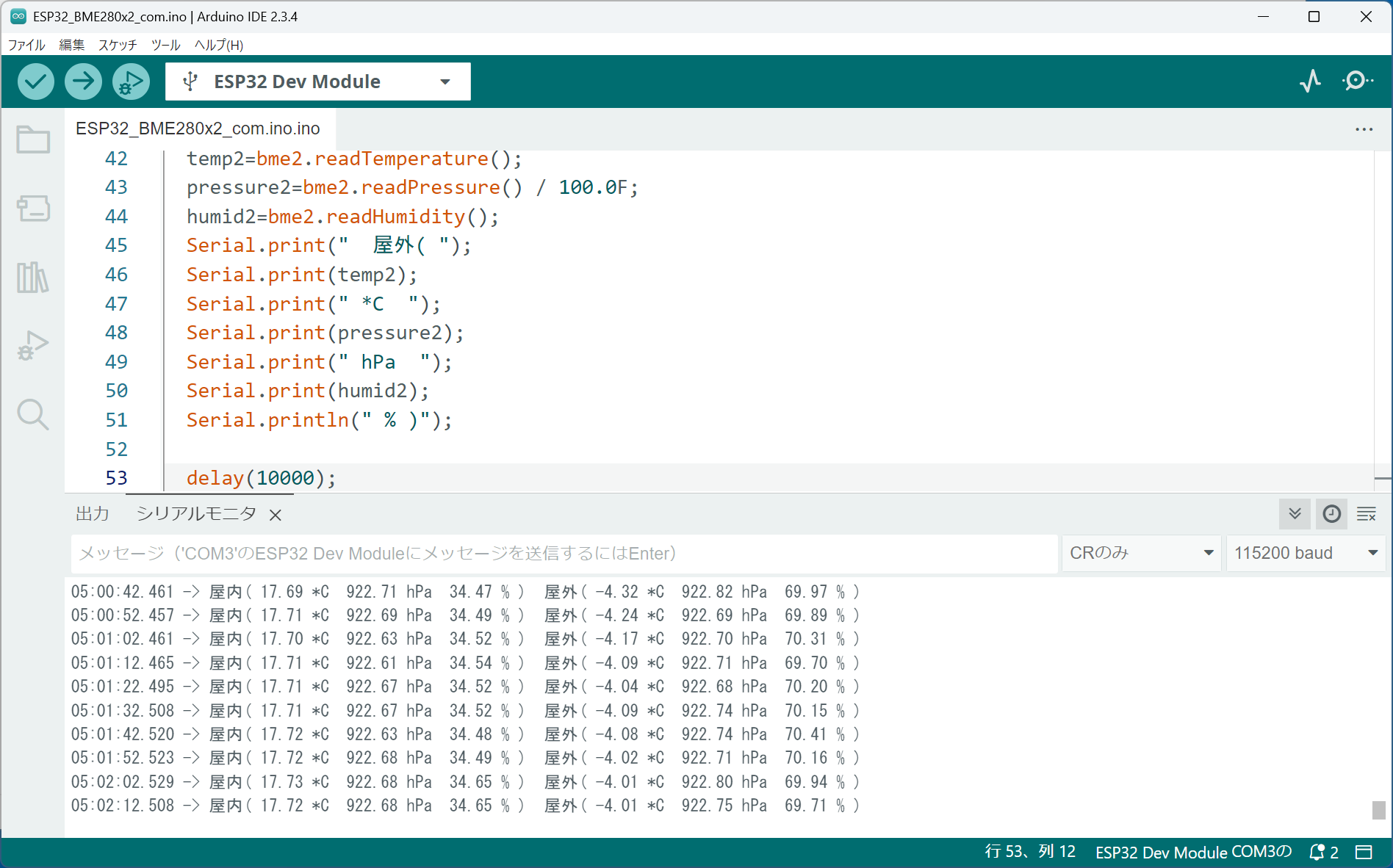
Task: Open the Boards Manager in sidebar
Action: tap(33, 209)
